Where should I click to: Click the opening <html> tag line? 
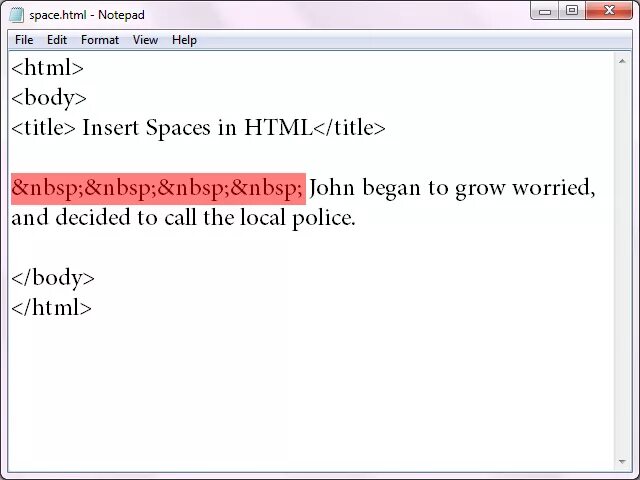point(47,67)
